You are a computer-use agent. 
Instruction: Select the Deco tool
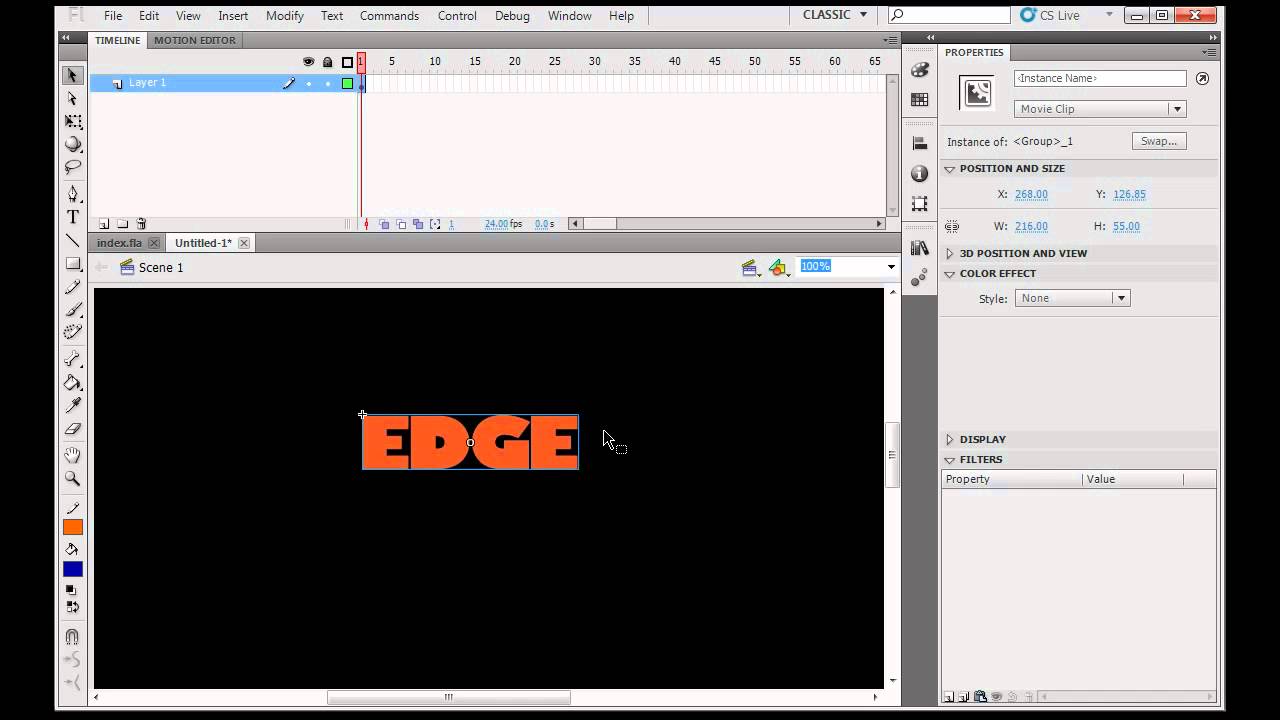73,332
